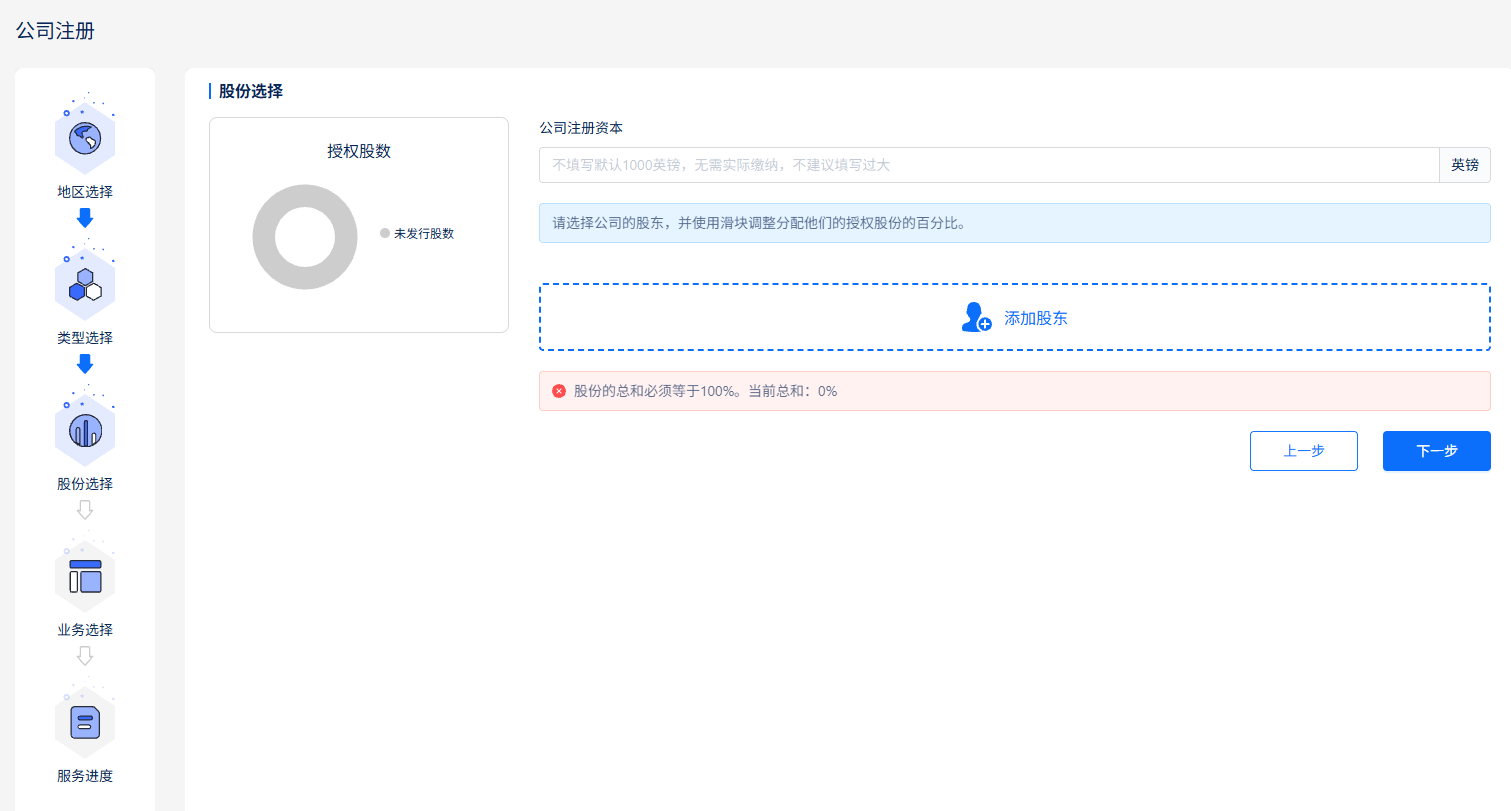
Task: Click the red error icon in warning bar
Action: [559, 390]
